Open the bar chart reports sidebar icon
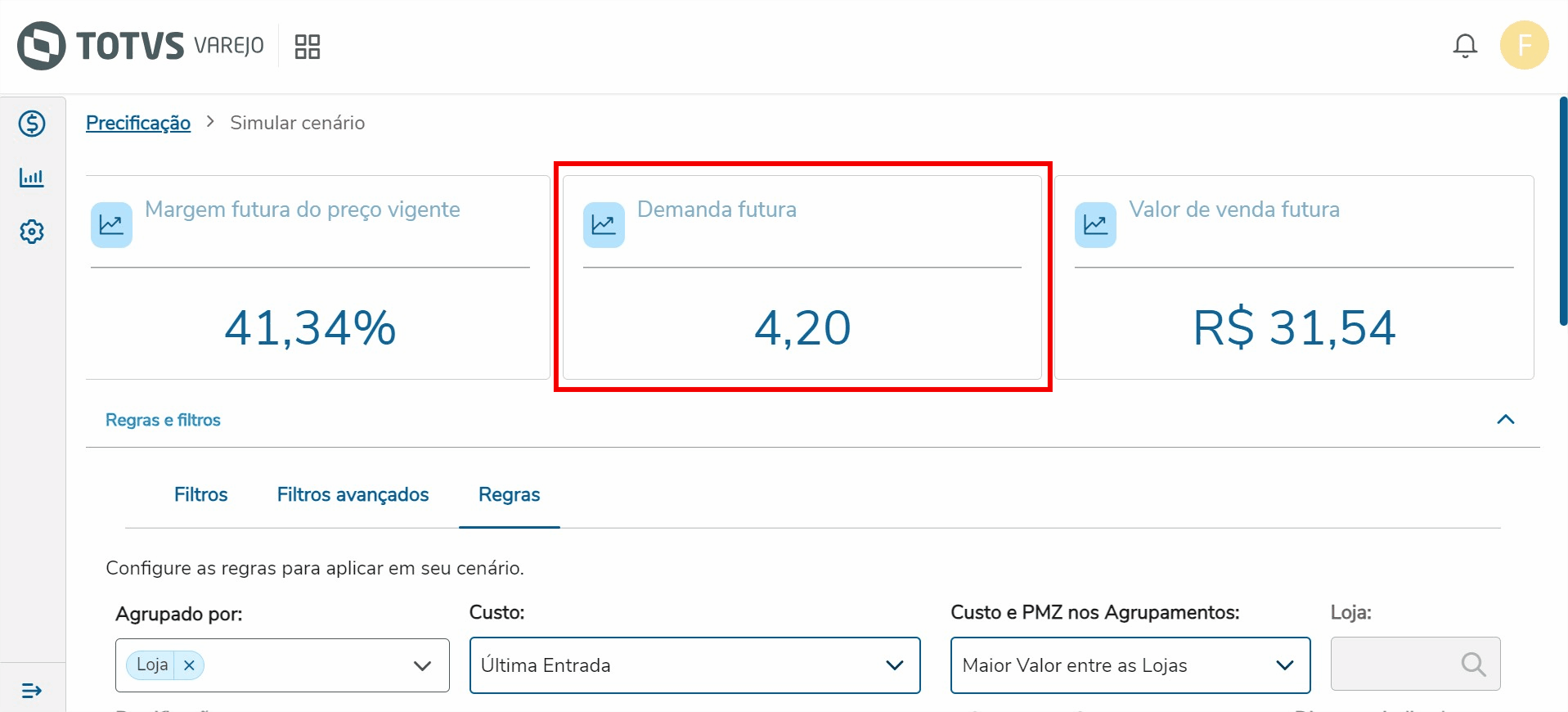 point(32,177)
